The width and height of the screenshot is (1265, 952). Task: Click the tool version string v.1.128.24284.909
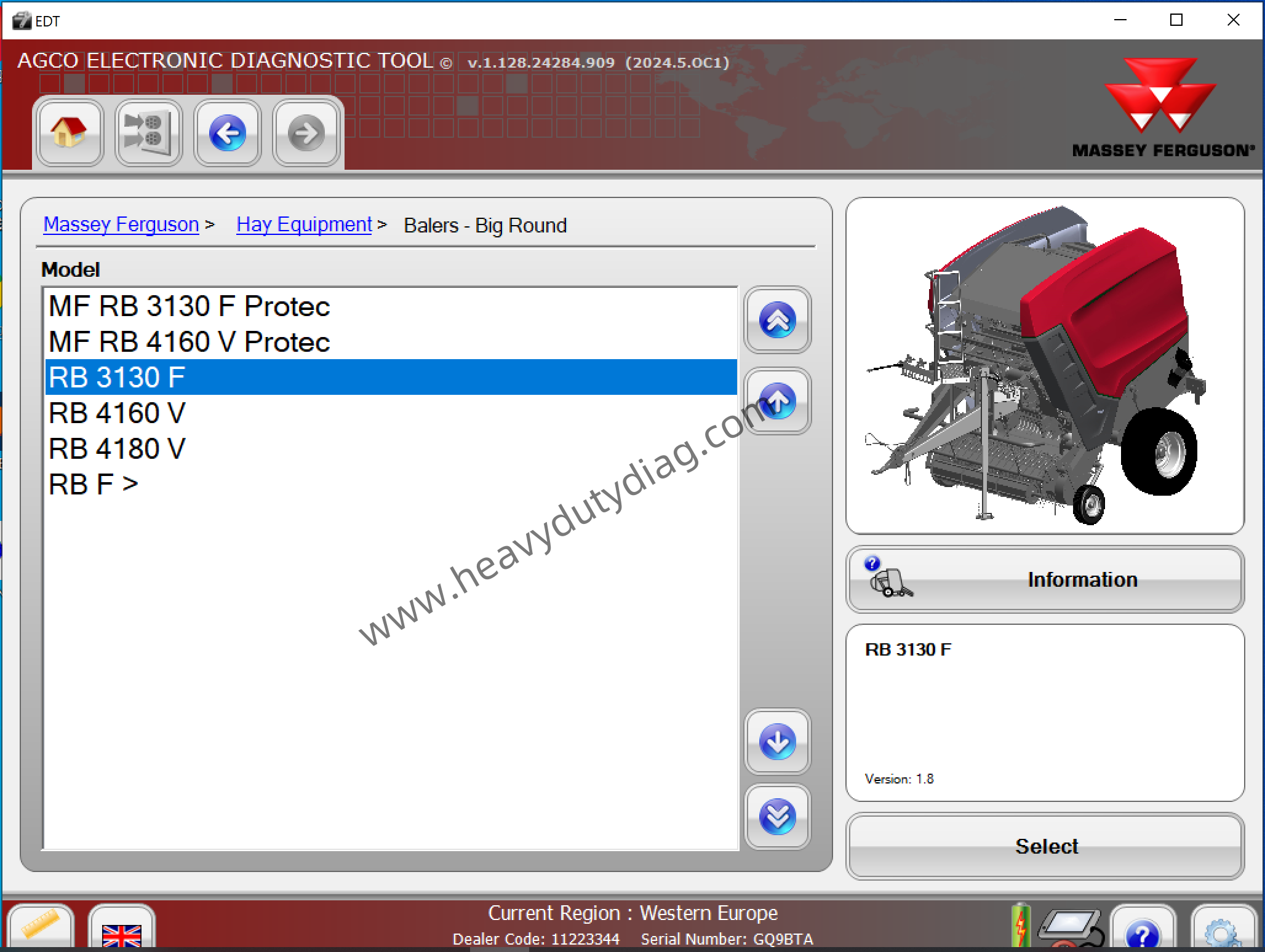point(541,62)
